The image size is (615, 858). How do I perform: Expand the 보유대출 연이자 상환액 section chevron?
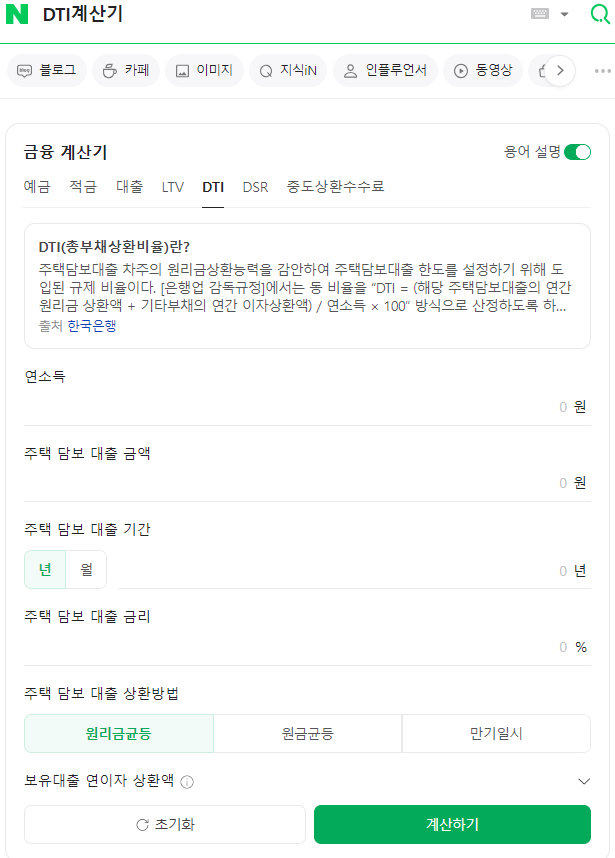(584, 781)
